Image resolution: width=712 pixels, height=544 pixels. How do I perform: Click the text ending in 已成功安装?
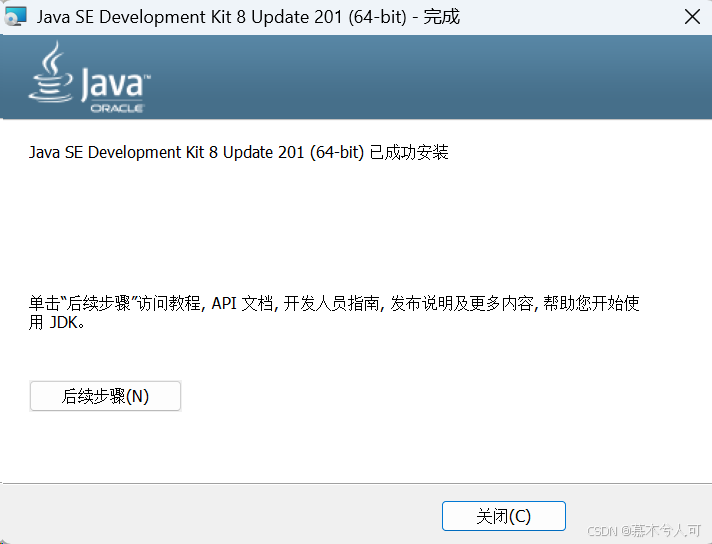238,152
